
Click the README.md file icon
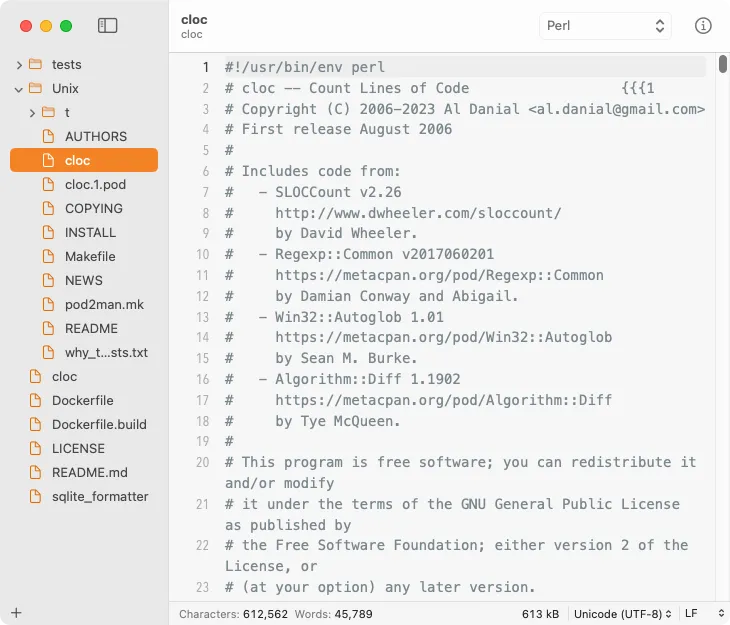pyautogui.click(x=35, y=472)
